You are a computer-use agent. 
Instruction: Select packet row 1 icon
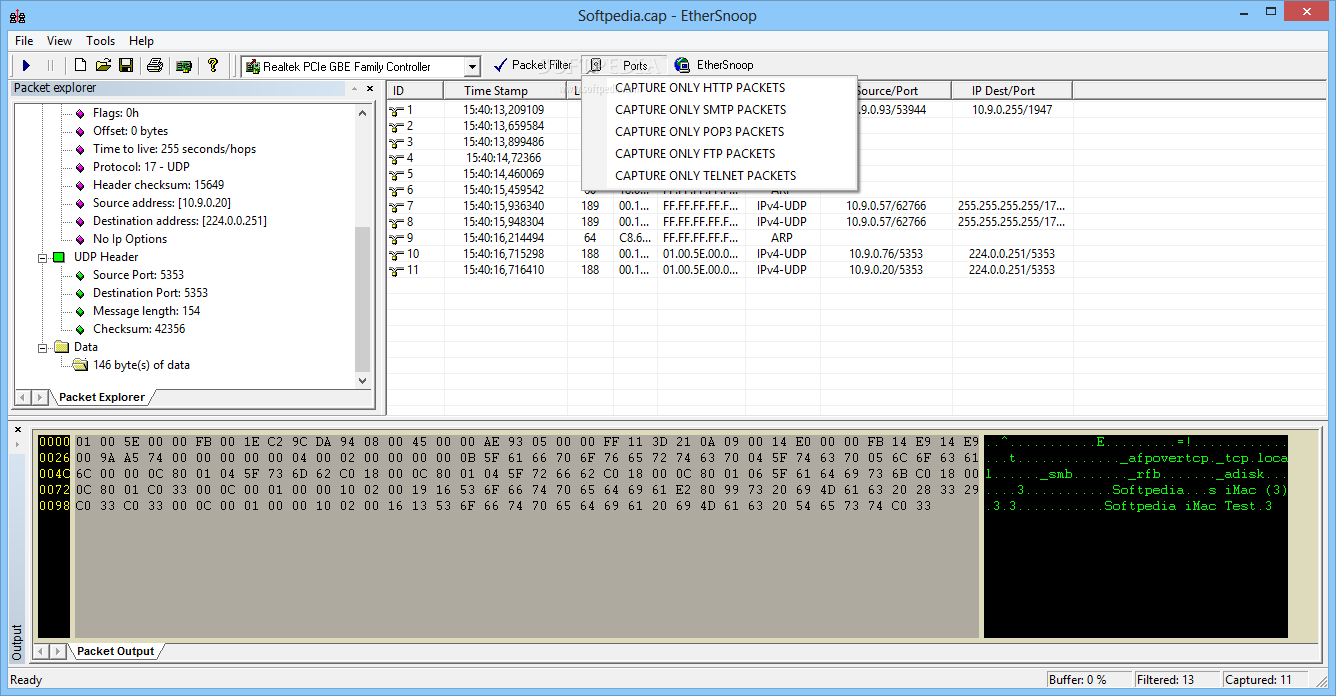point(397,110)
